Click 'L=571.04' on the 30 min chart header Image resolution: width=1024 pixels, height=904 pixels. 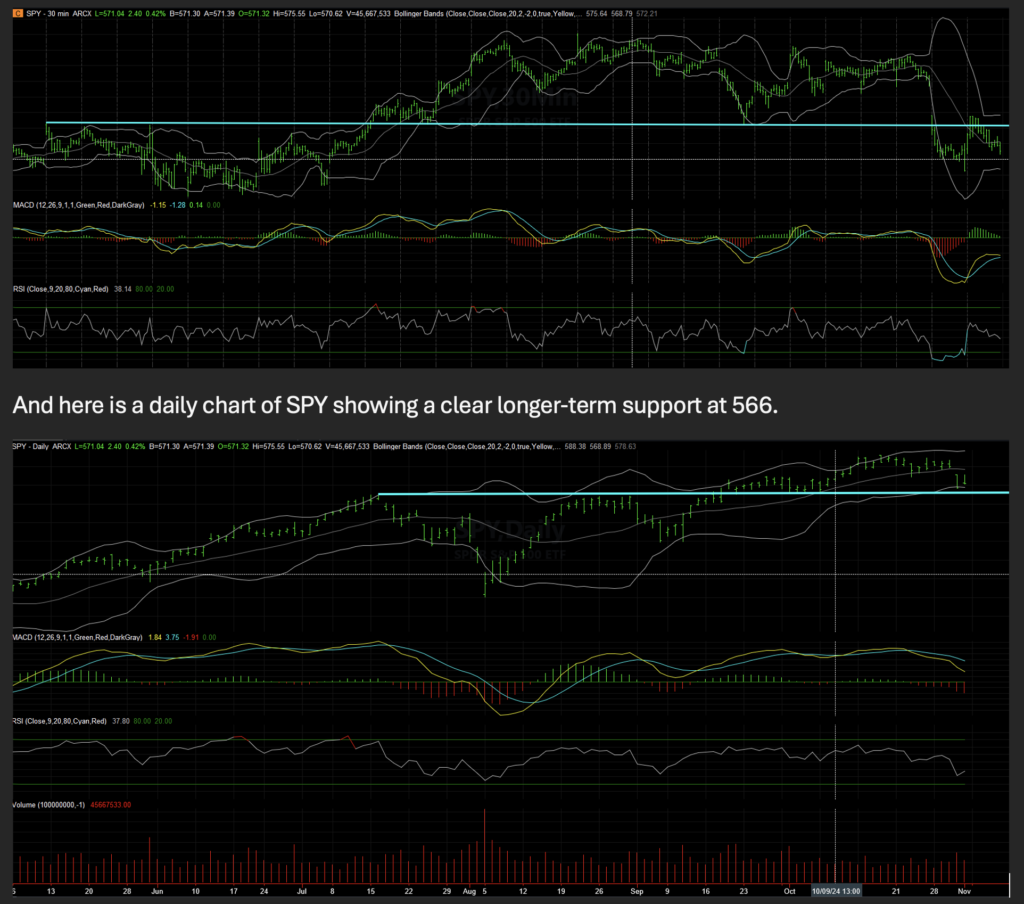[x=109, y=13]
